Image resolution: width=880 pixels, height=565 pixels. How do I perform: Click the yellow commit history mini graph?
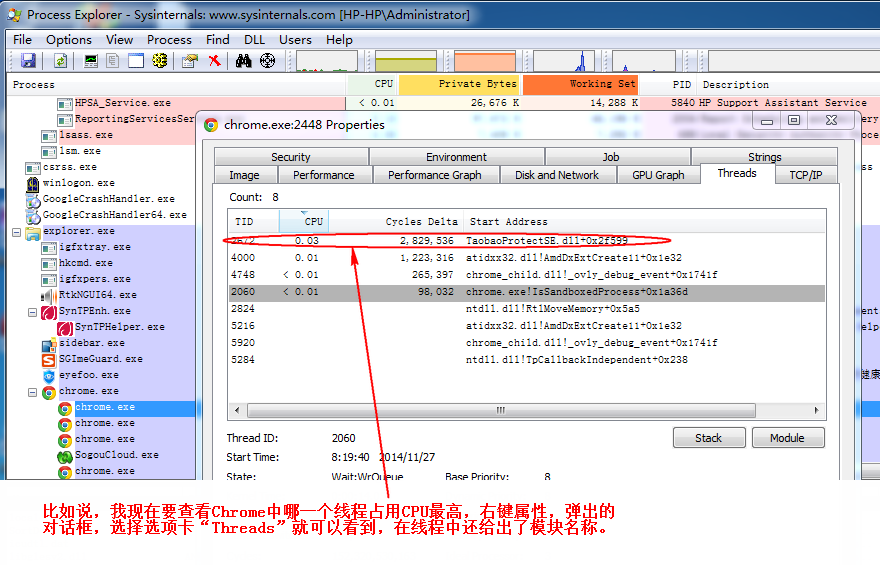[406, 61]
